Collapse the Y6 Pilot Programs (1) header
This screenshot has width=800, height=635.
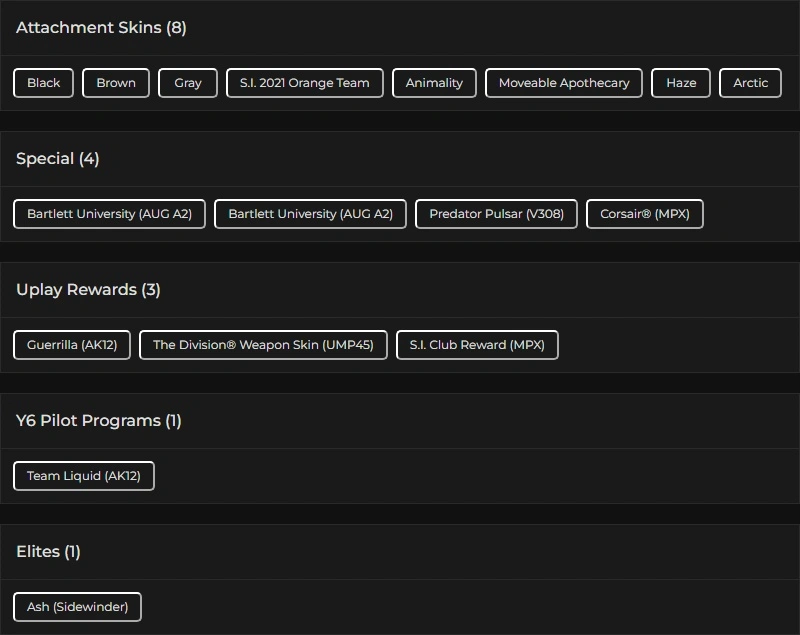click(99, 421)
